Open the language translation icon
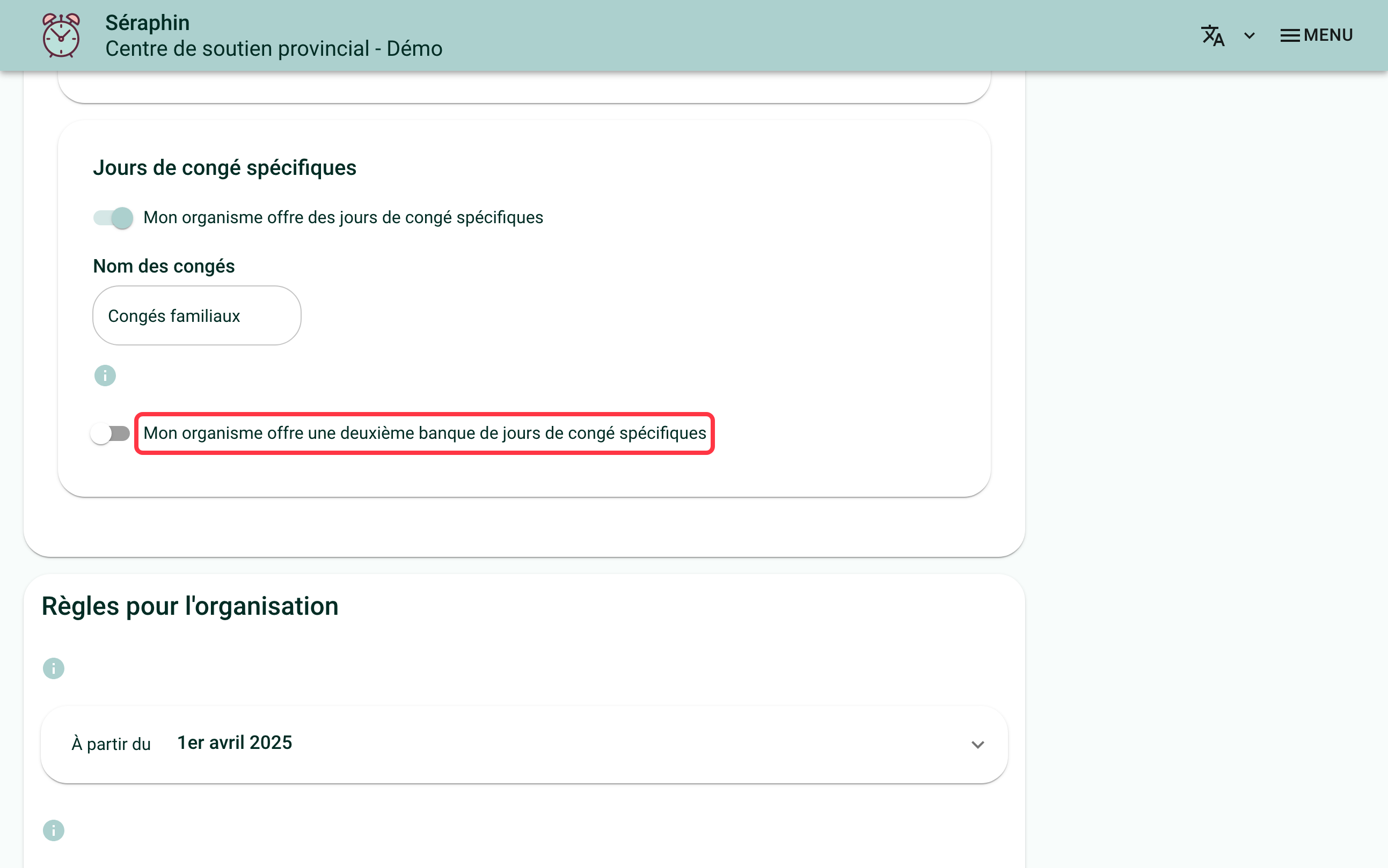Screen dimensions: 1388x868 (x=1212, y=35)
